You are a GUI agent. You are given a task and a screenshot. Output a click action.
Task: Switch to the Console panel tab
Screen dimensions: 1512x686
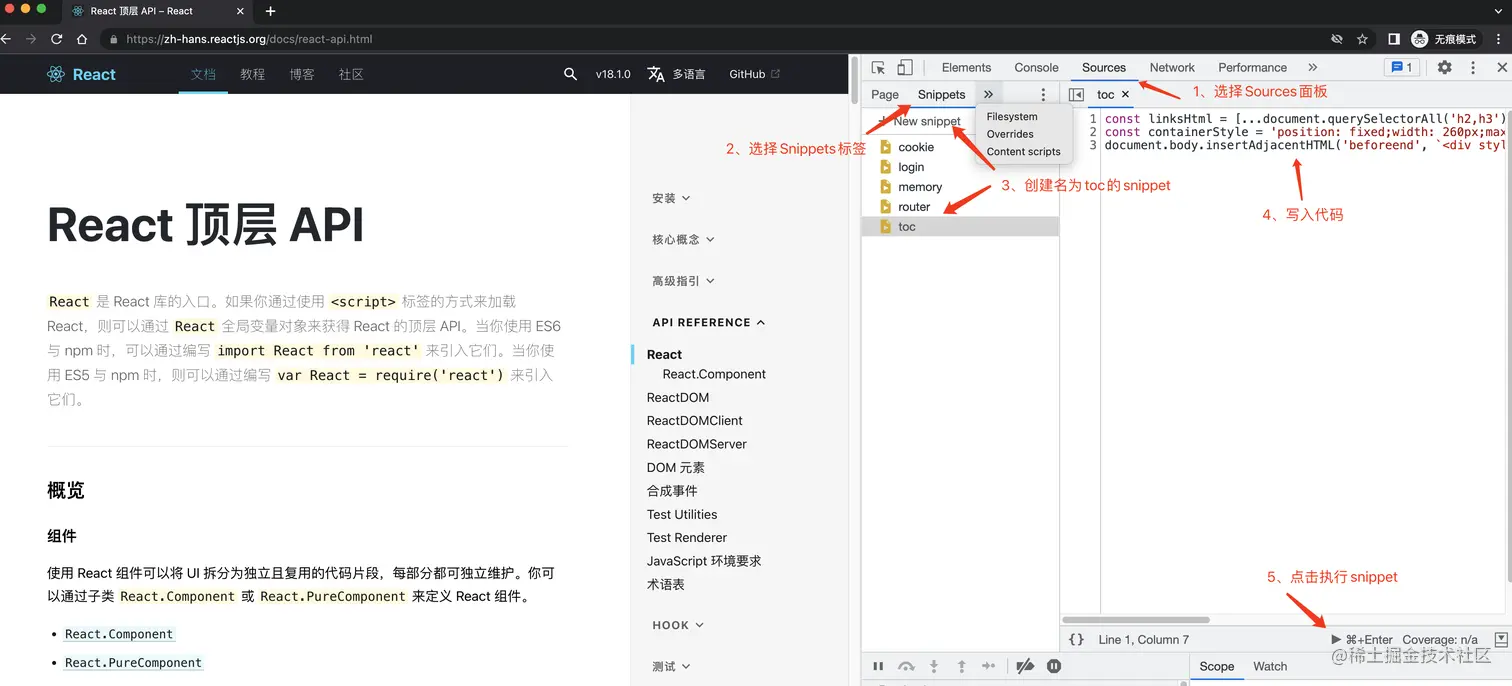[1036, 68]
